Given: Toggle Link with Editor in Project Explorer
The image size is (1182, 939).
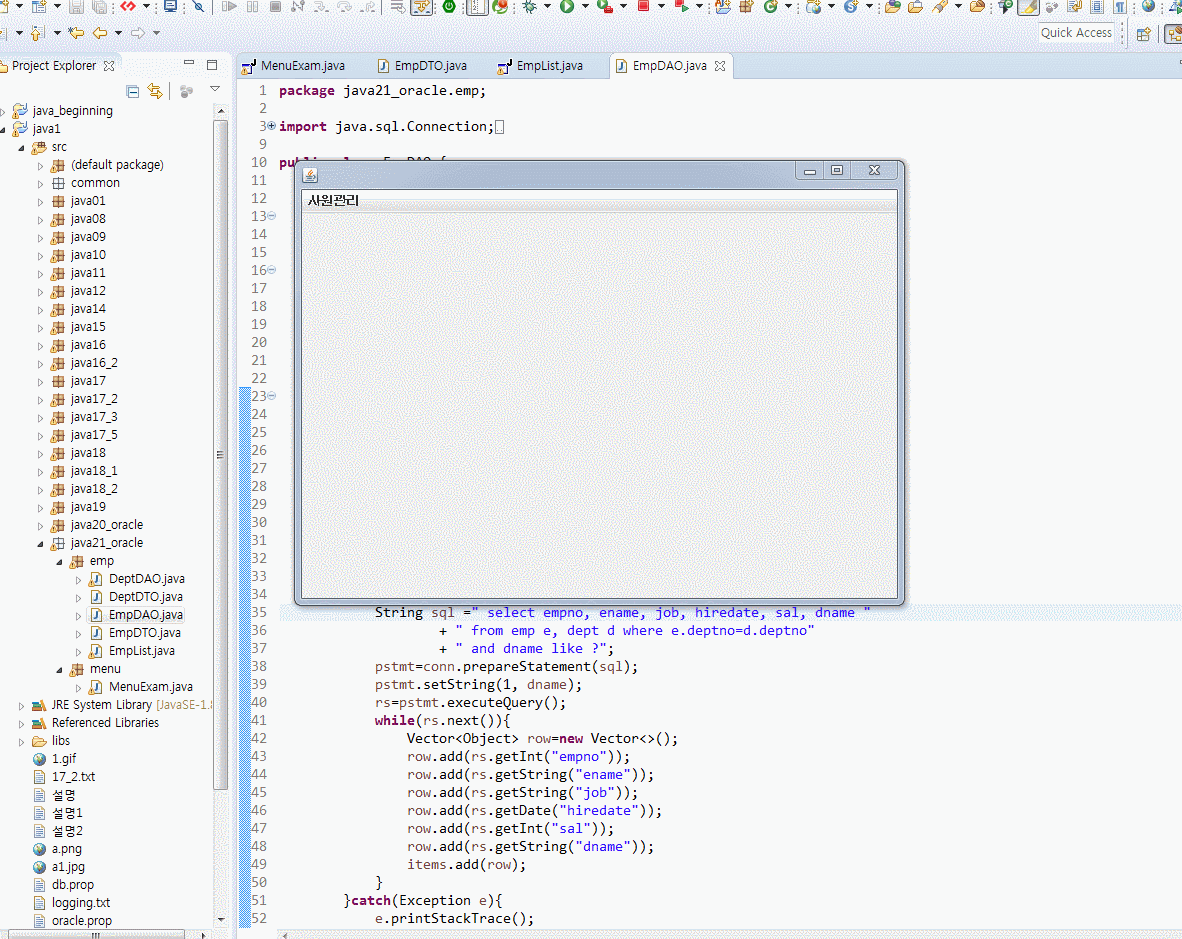Looking at the screenshot, I should tap(155, 92).
